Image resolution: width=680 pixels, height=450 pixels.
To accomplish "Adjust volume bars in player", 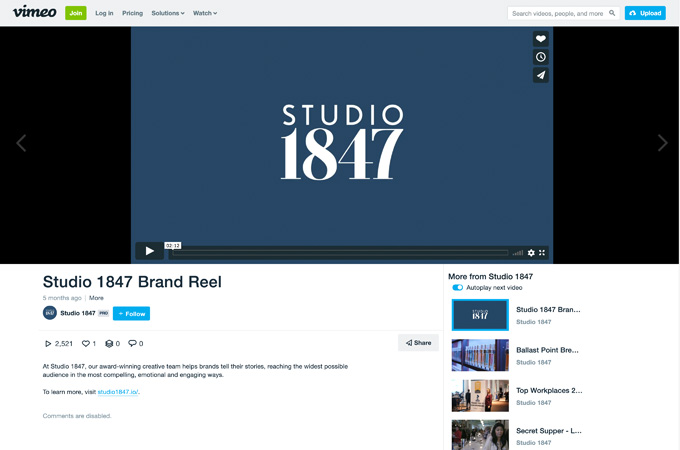I will point(517,253).
